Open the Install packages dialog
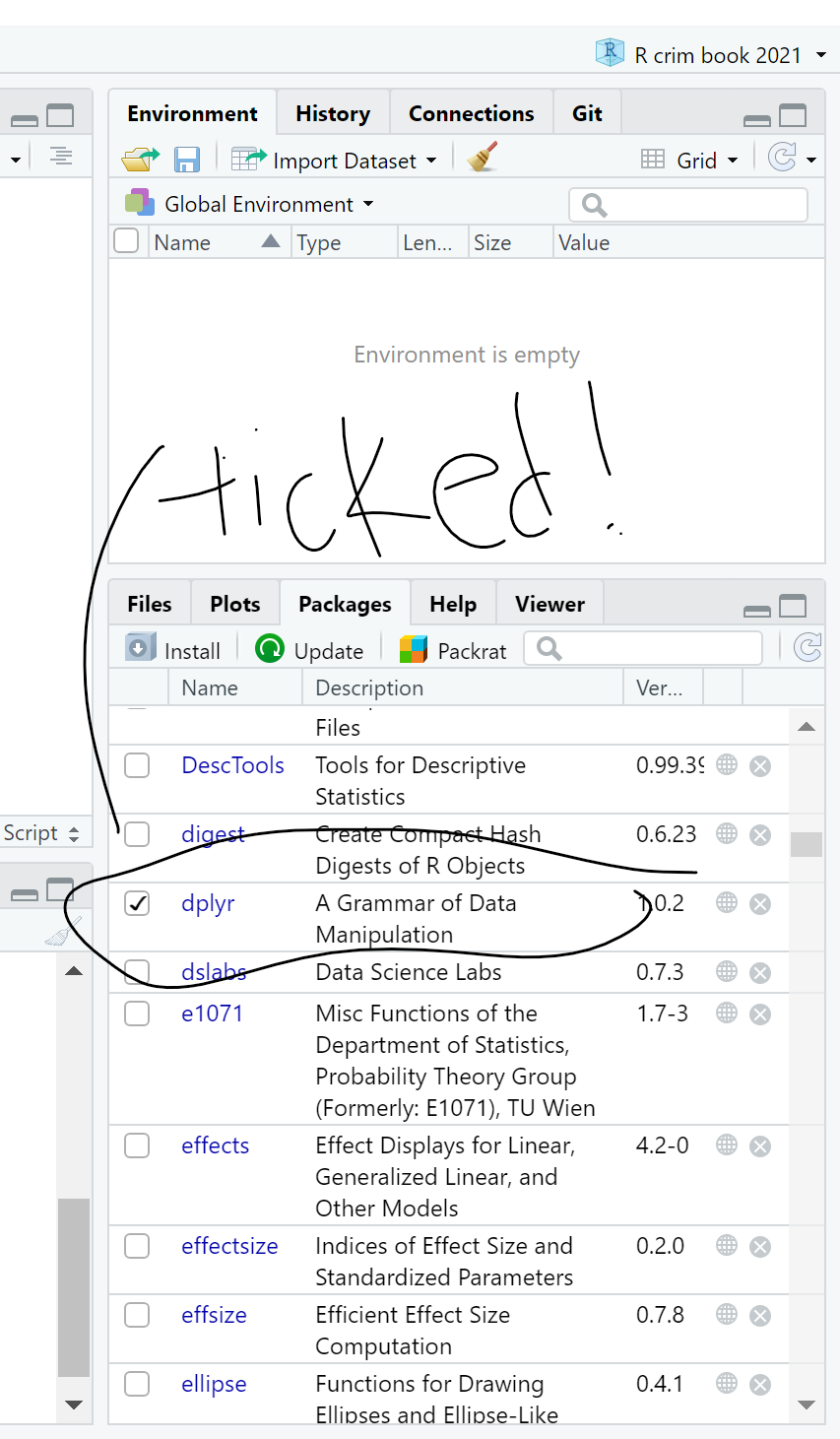Viewport: 840px width, 1439px height. [174, 649]
